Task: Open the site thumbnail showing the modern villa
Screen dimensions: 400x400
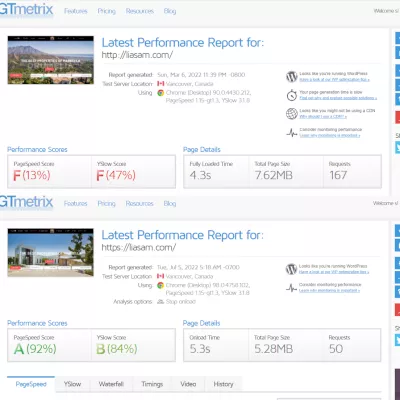Action: [51, 252]
